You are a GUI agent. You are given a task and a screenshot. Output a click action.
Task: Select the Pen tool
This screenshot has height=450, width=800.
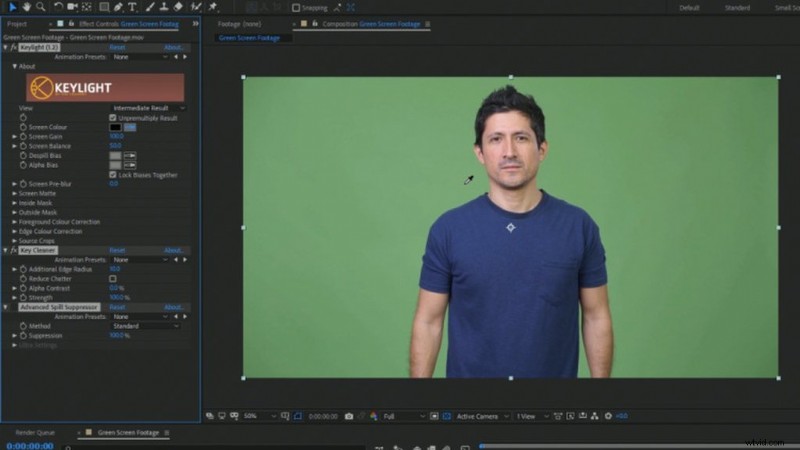(118, 7)
